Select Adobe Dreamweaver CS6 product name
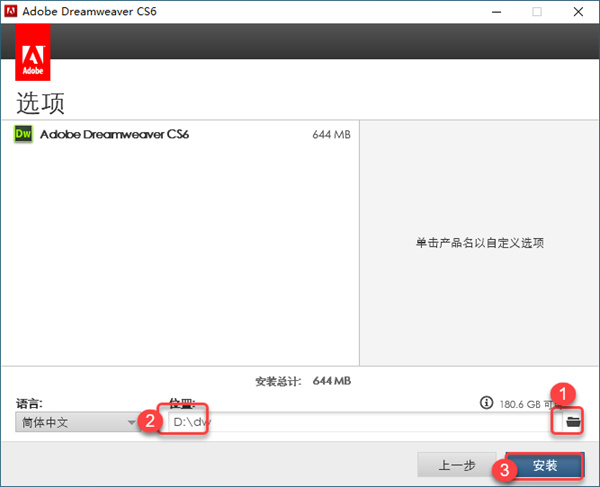This screenshot has width=600, height=487. [114, 134]
